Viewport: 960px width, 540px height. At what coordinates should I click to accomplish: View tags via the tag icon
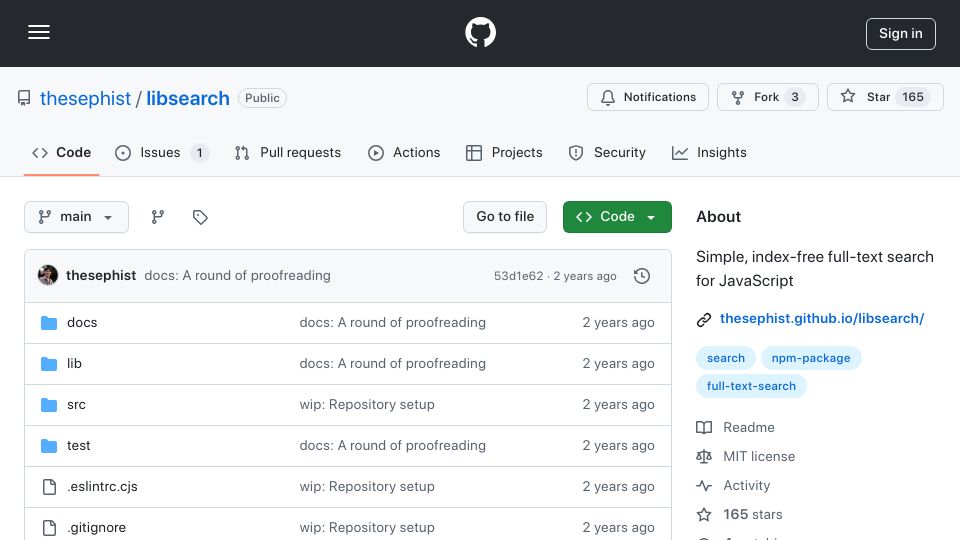[200, 217]
